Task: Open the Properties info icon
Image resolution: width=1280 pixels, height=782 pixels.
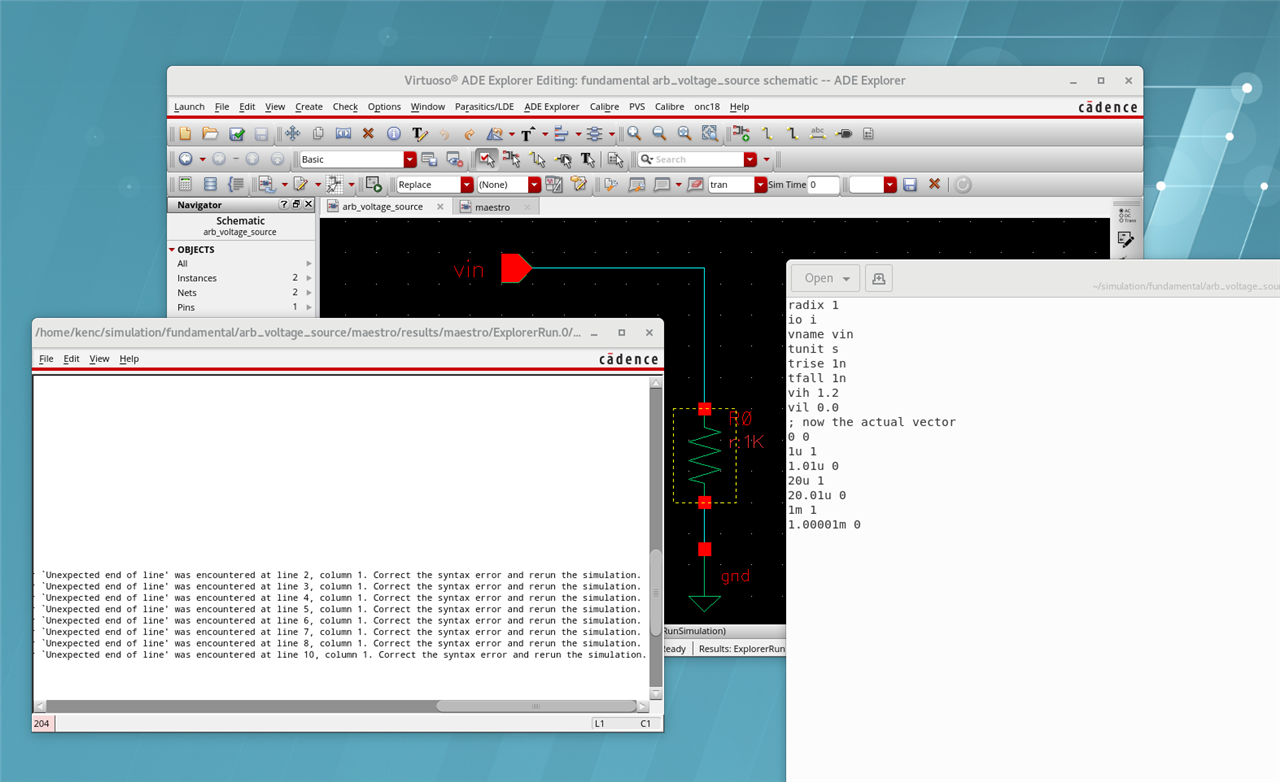Action: 394,133
